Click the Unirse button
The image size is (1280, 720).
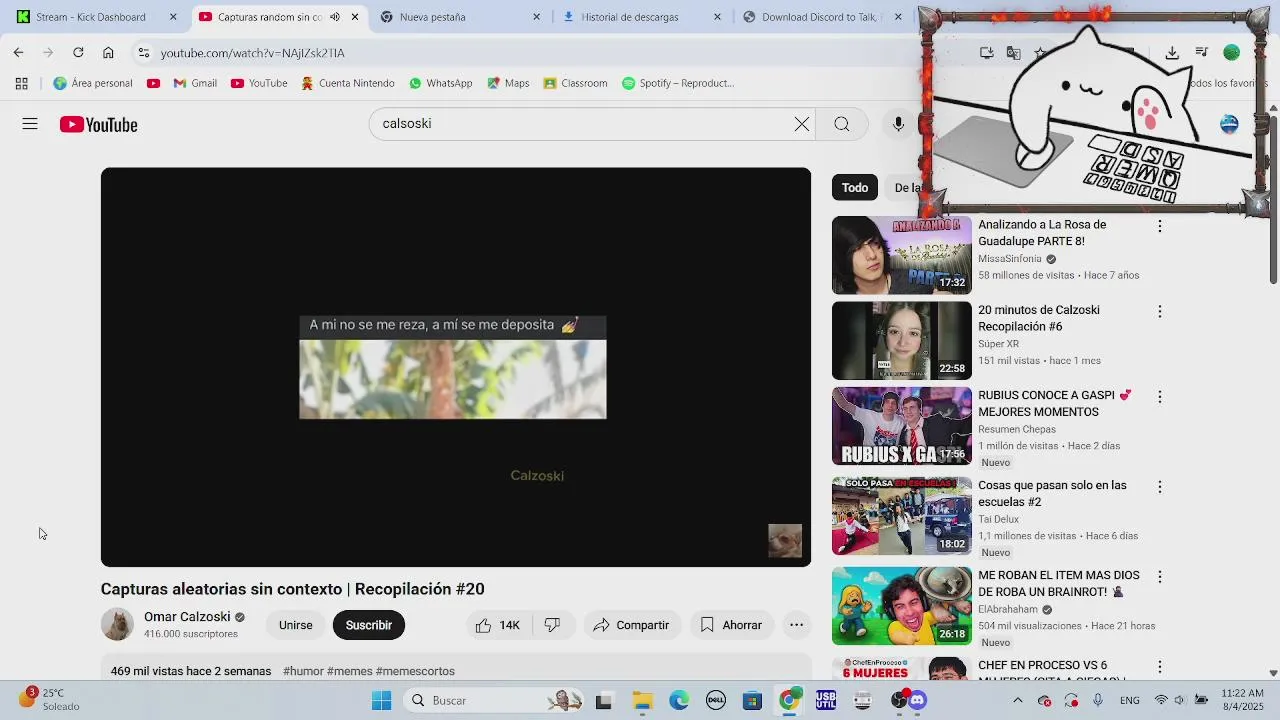[x=295, y=625]
